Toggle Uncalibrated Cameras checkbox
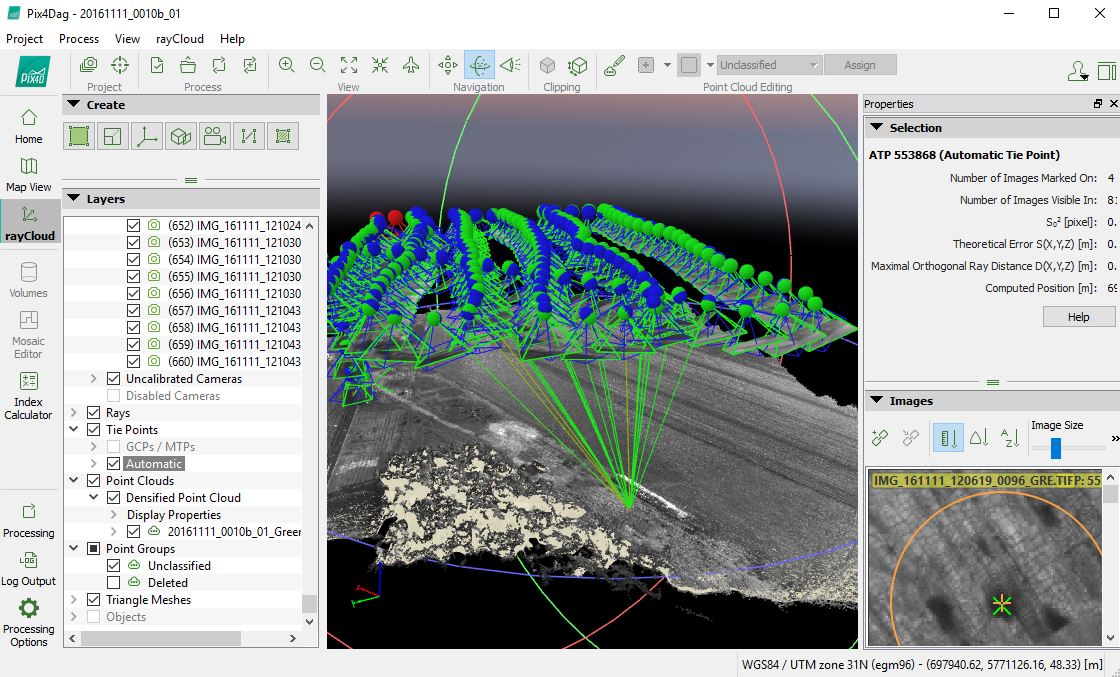The image size is (1120, 677). [114, 378]
